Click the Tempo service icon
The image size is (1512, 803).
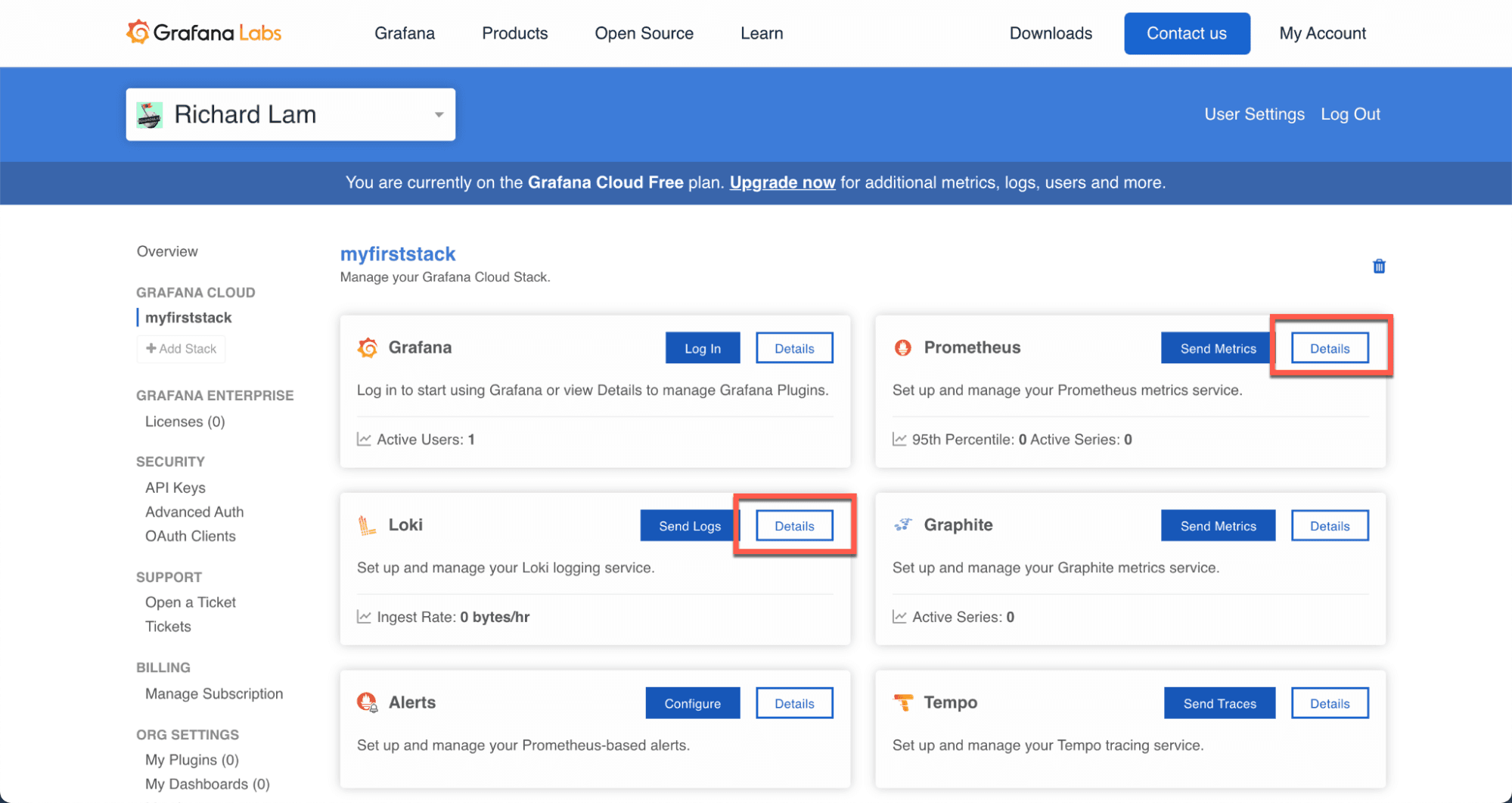point(902,702)
